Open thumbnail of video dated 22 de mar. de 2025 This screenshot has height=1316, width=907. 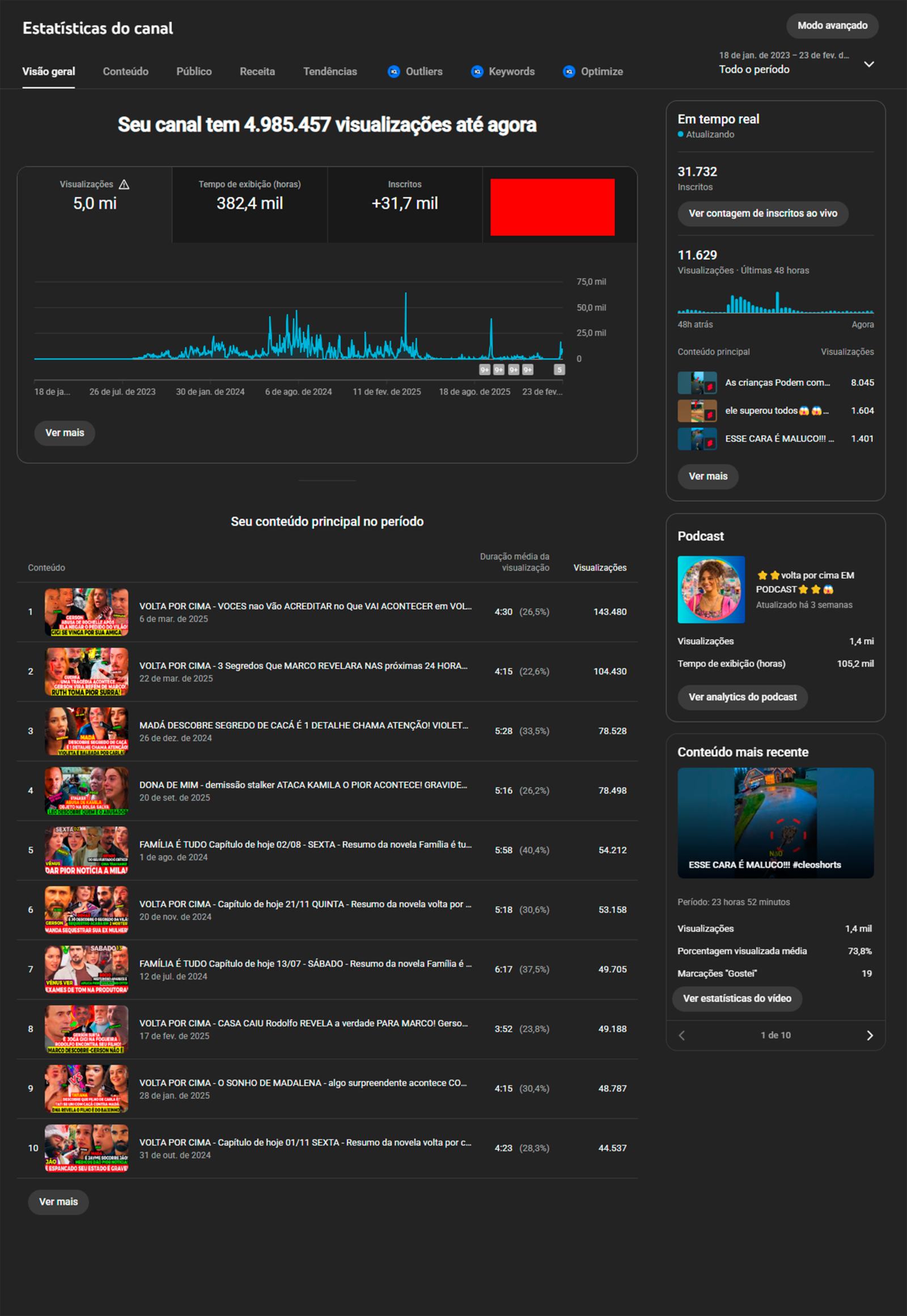86,672
